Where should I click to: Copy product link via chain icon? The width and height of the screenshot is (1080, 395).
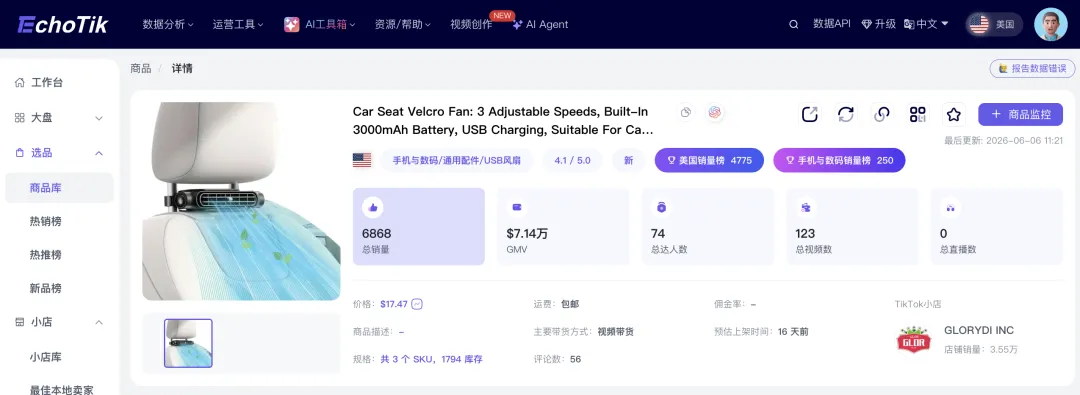point(882,114)
